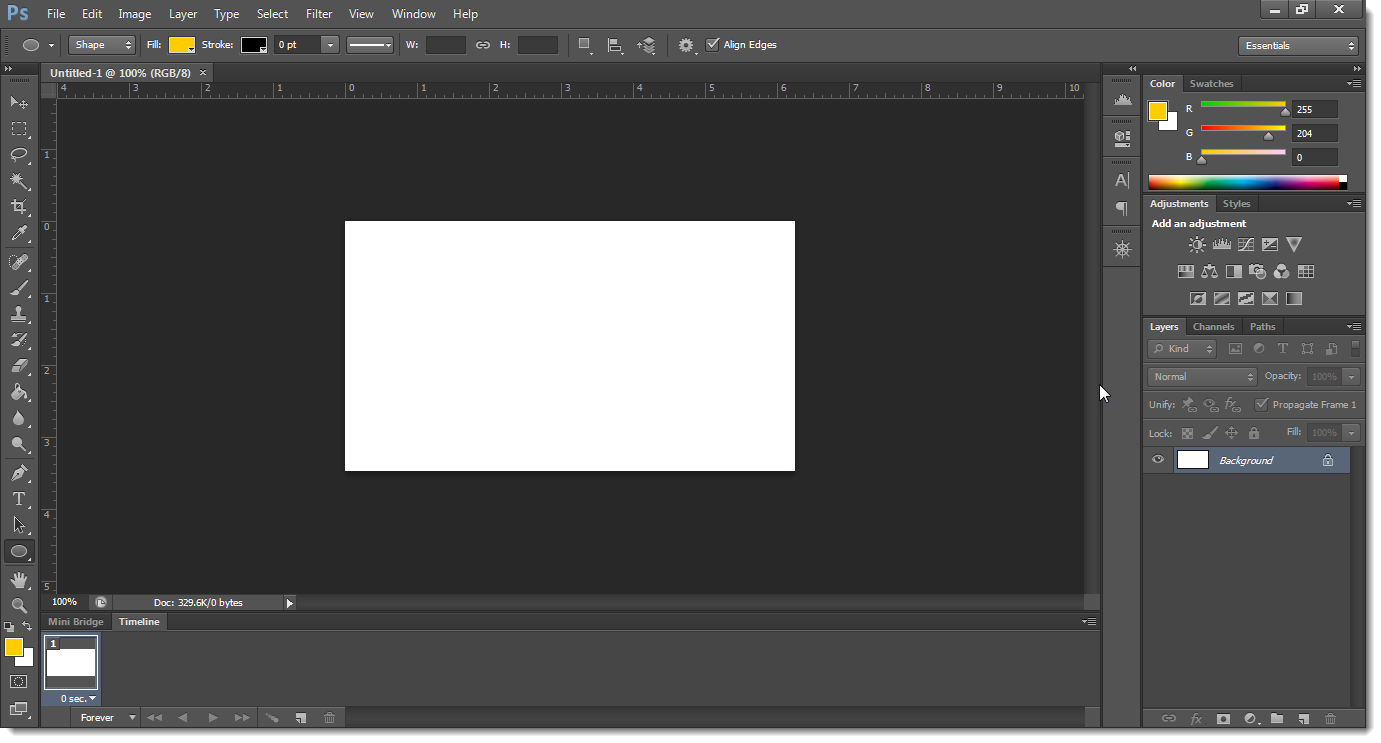Open the Essentials workspace dropdown
Image resolution: width=1381 pixels, height=743 pixels.
(x=1298, y=46)
